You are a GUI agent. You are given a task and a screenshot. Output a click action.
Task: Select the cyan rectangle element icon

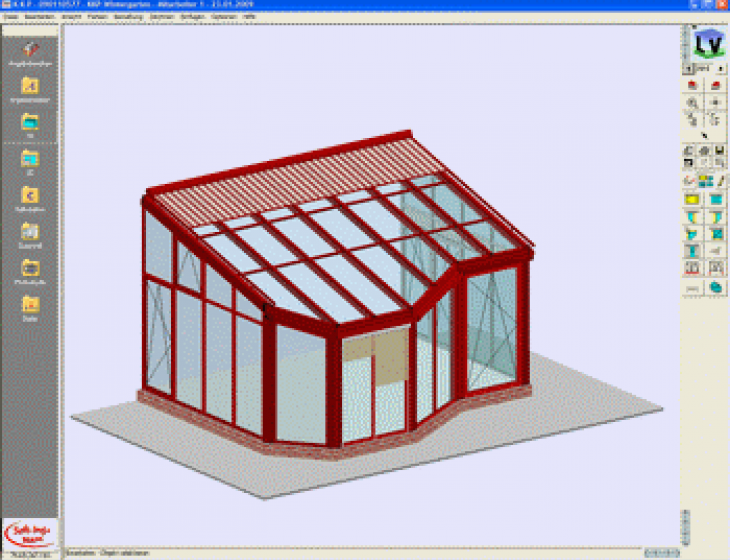pyautogui.click(x=716, y=200)
